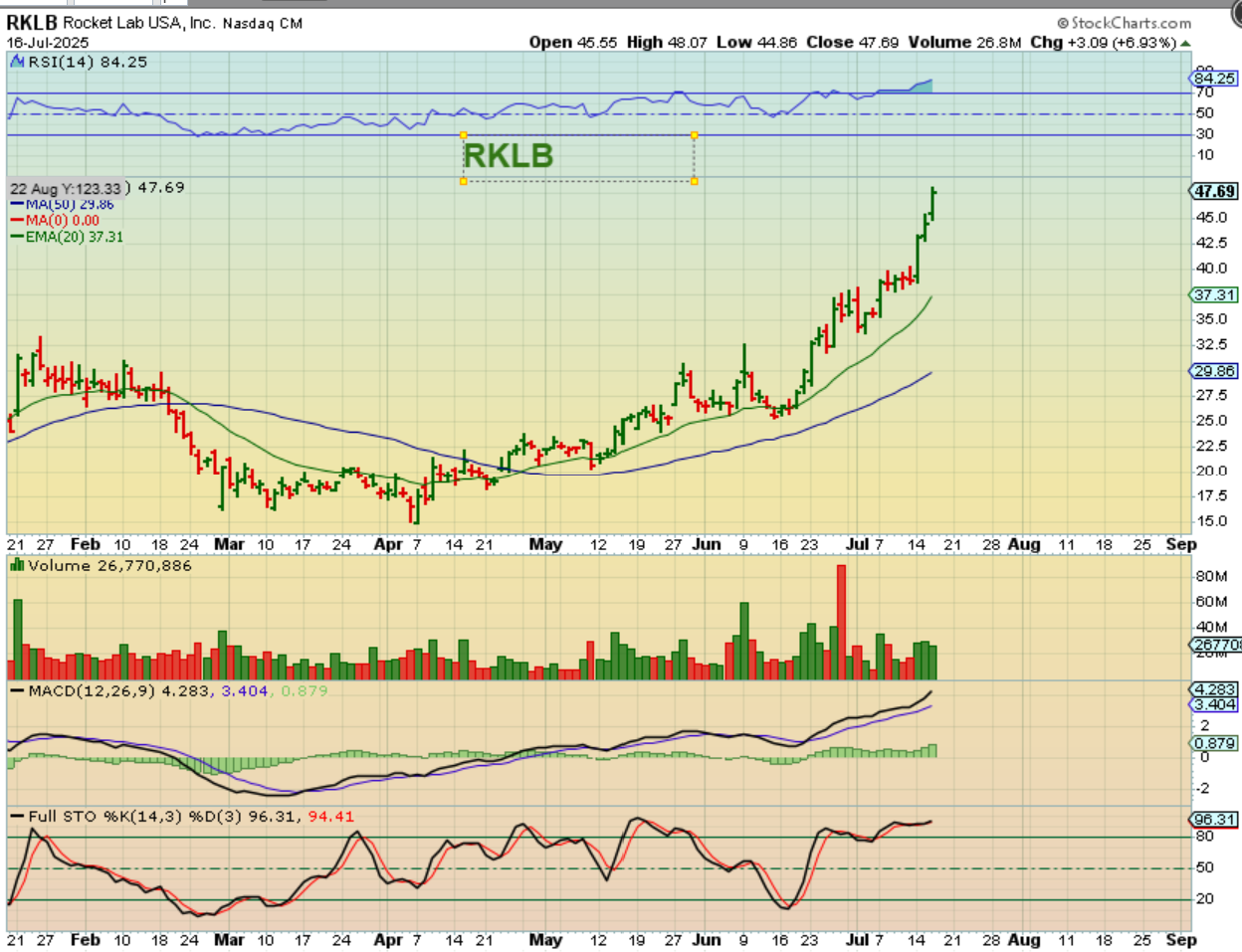
Task: Click the green up arrow after Chg +6.93%
Action: (x=1185, y=43)
